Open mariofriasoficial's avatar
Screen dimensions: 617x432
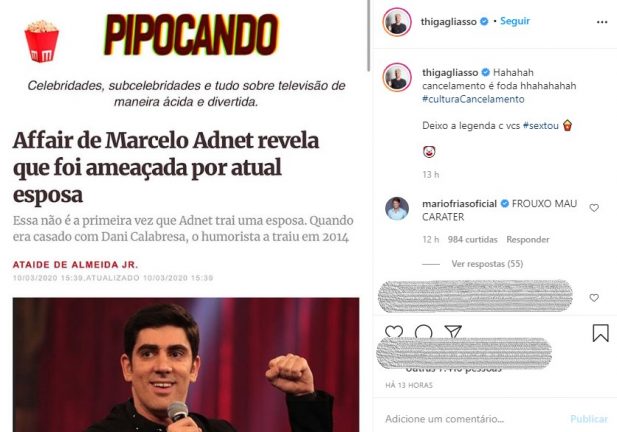tap(397, 209)
